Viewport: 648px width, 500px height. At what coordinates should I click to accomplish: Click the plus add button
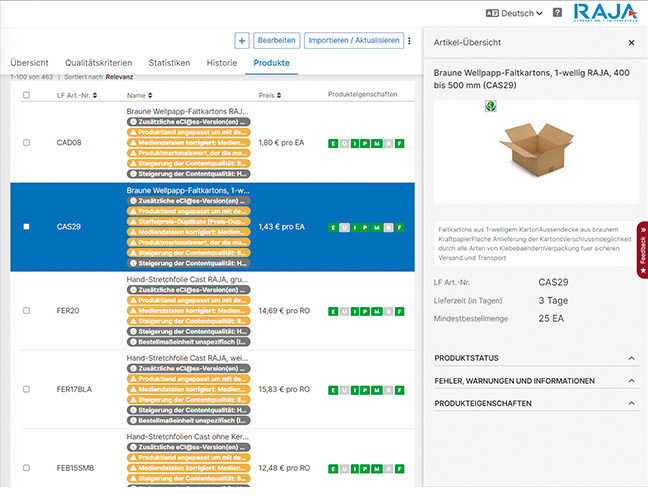coord(242,40)
